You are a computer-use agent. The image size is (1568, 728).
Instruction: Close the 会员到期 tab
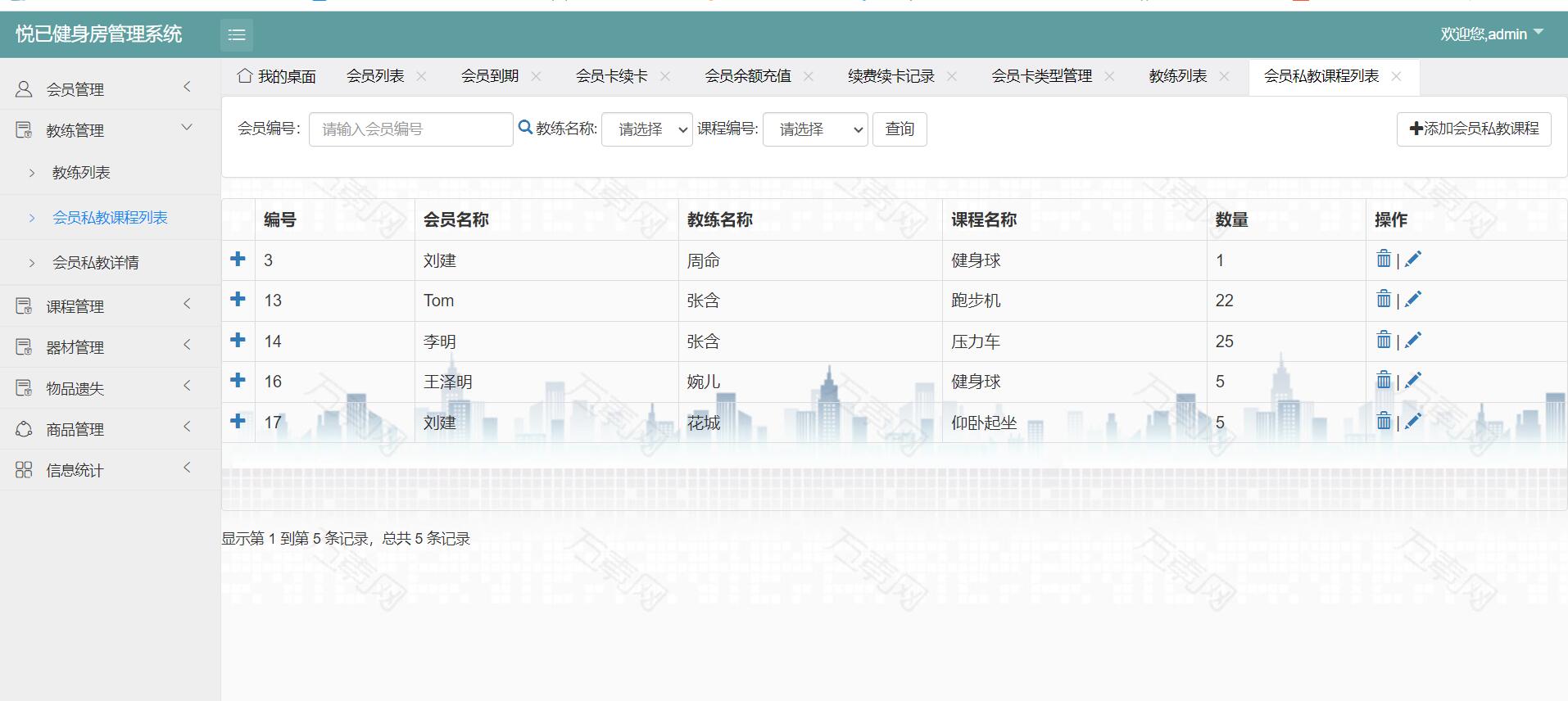536,76
